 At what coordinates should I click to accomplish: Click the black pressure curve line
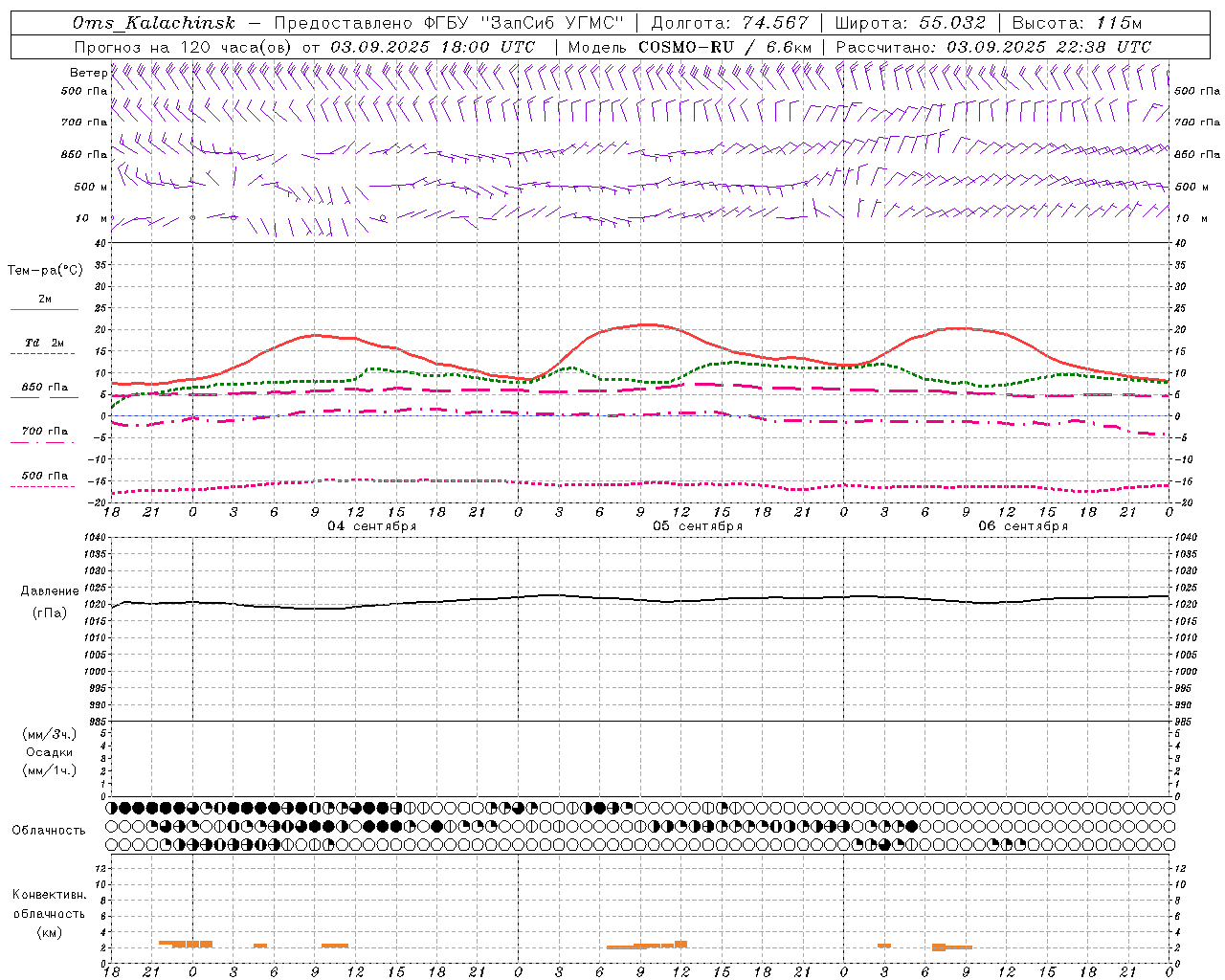click(640, 601)
